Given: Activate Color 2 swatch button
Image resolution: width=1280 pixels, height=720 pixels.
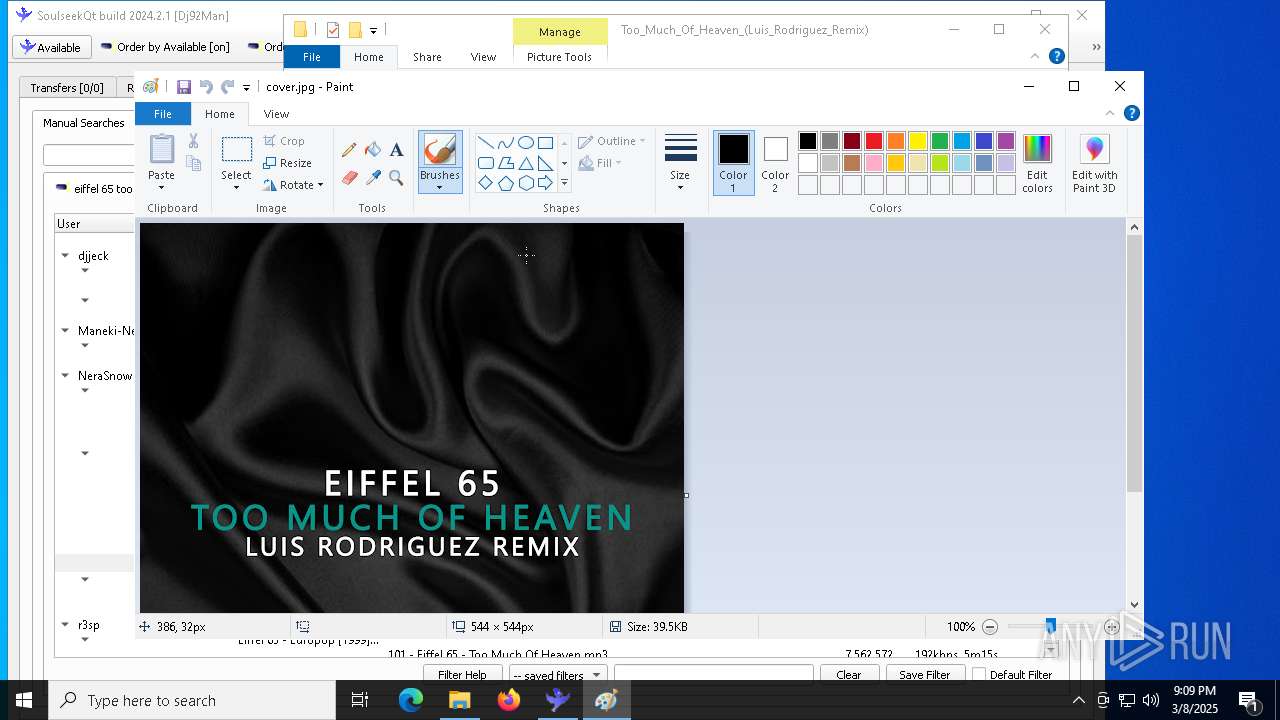Looking at the screenshot, I should tap(775, 164).
